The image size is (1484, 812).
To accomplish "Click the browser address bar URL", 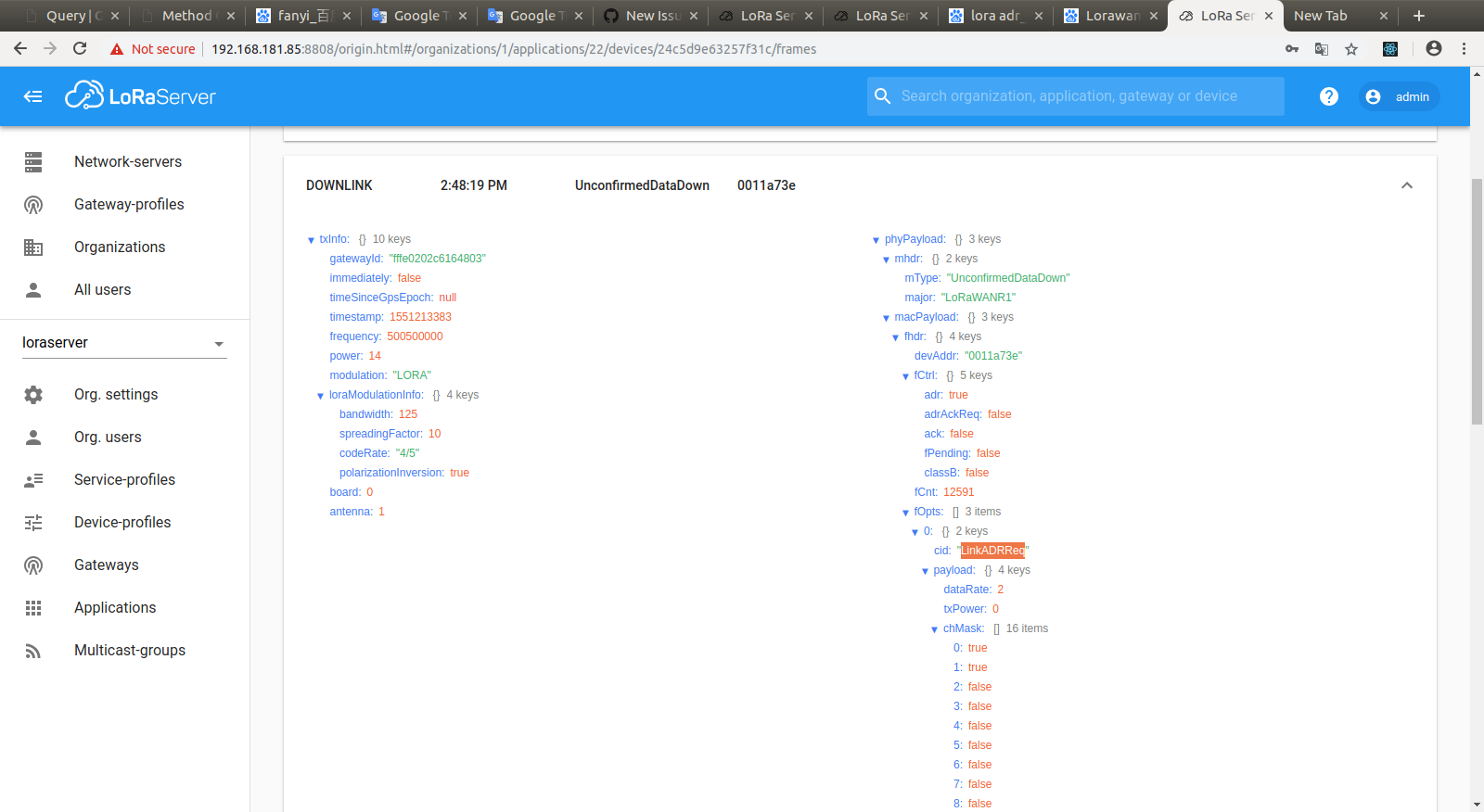I will (x=514, y=49).
